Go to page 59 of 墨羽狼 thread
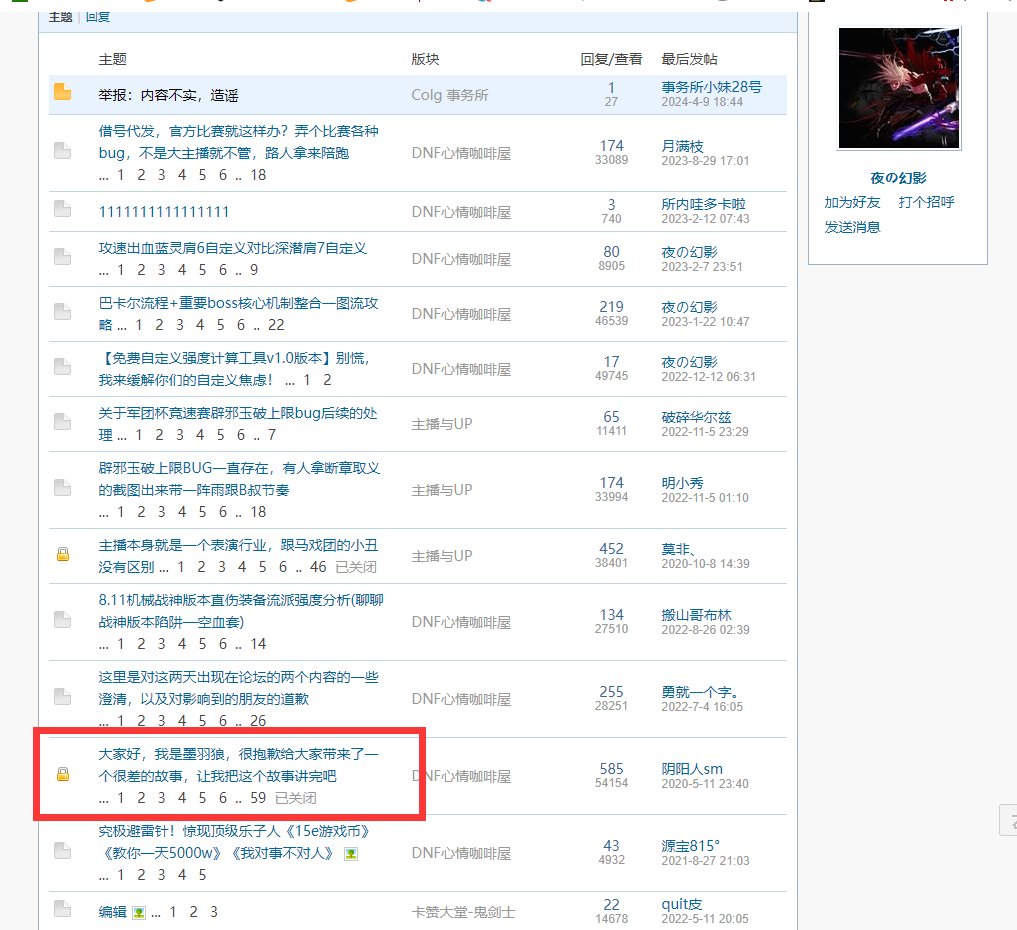This screenshot has height=930, width=1017. coord(258,798)
